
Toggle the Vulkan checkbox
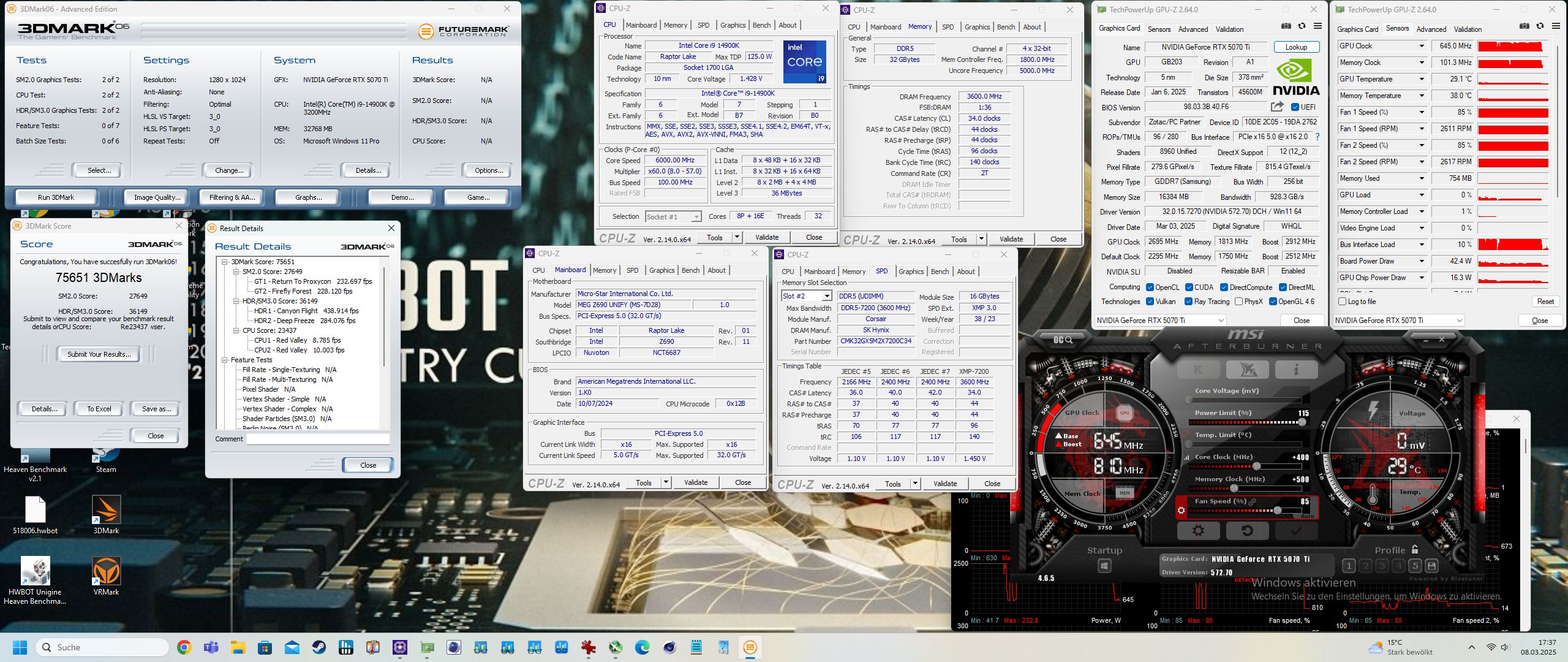pyautogui.click(x=1150, y=301)
